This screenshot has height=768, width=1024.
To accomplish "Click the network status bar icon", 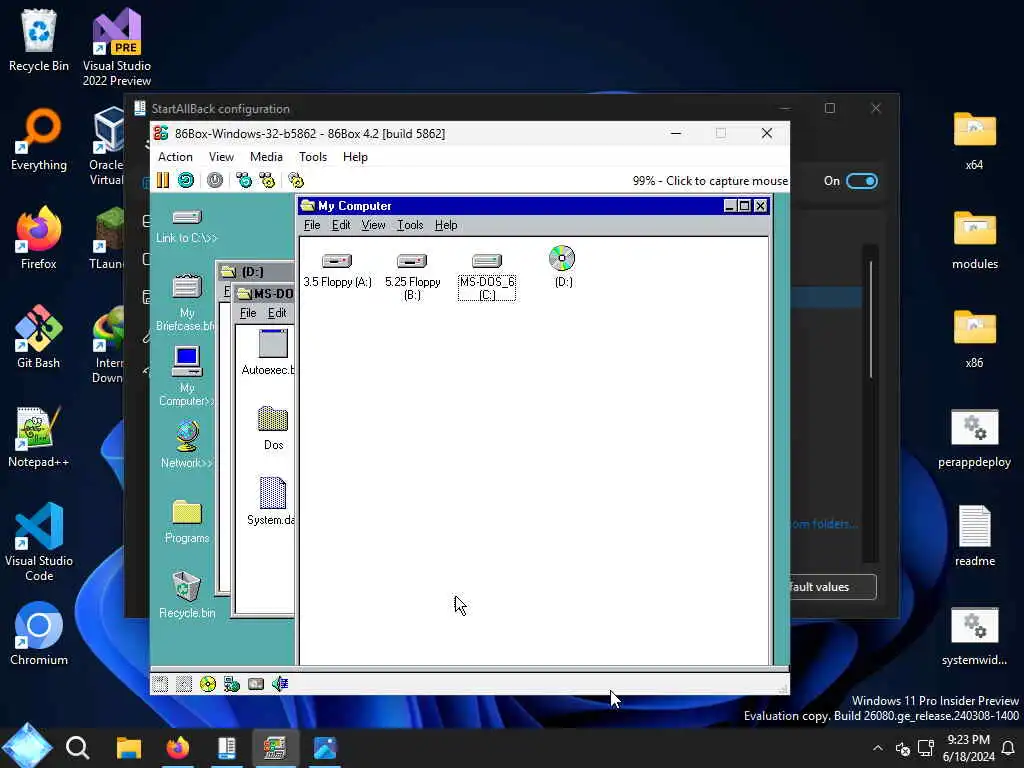I will pos(232,684).
